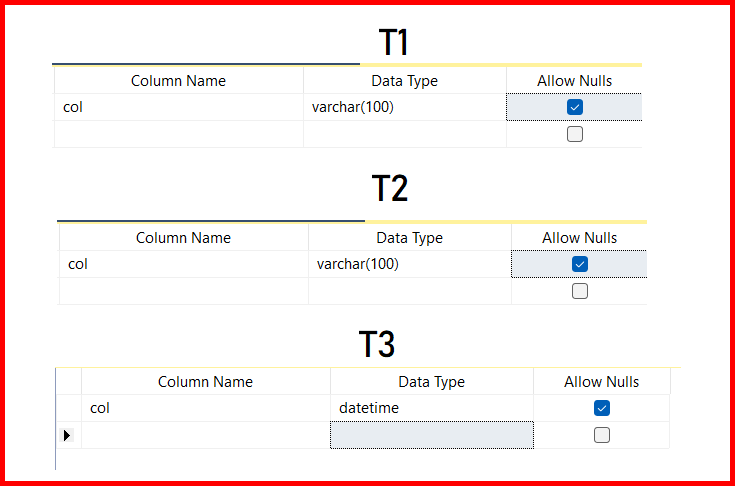Open T3 datetime data type cell
Viewport: 735px width, 486px height.
[431, 408]
